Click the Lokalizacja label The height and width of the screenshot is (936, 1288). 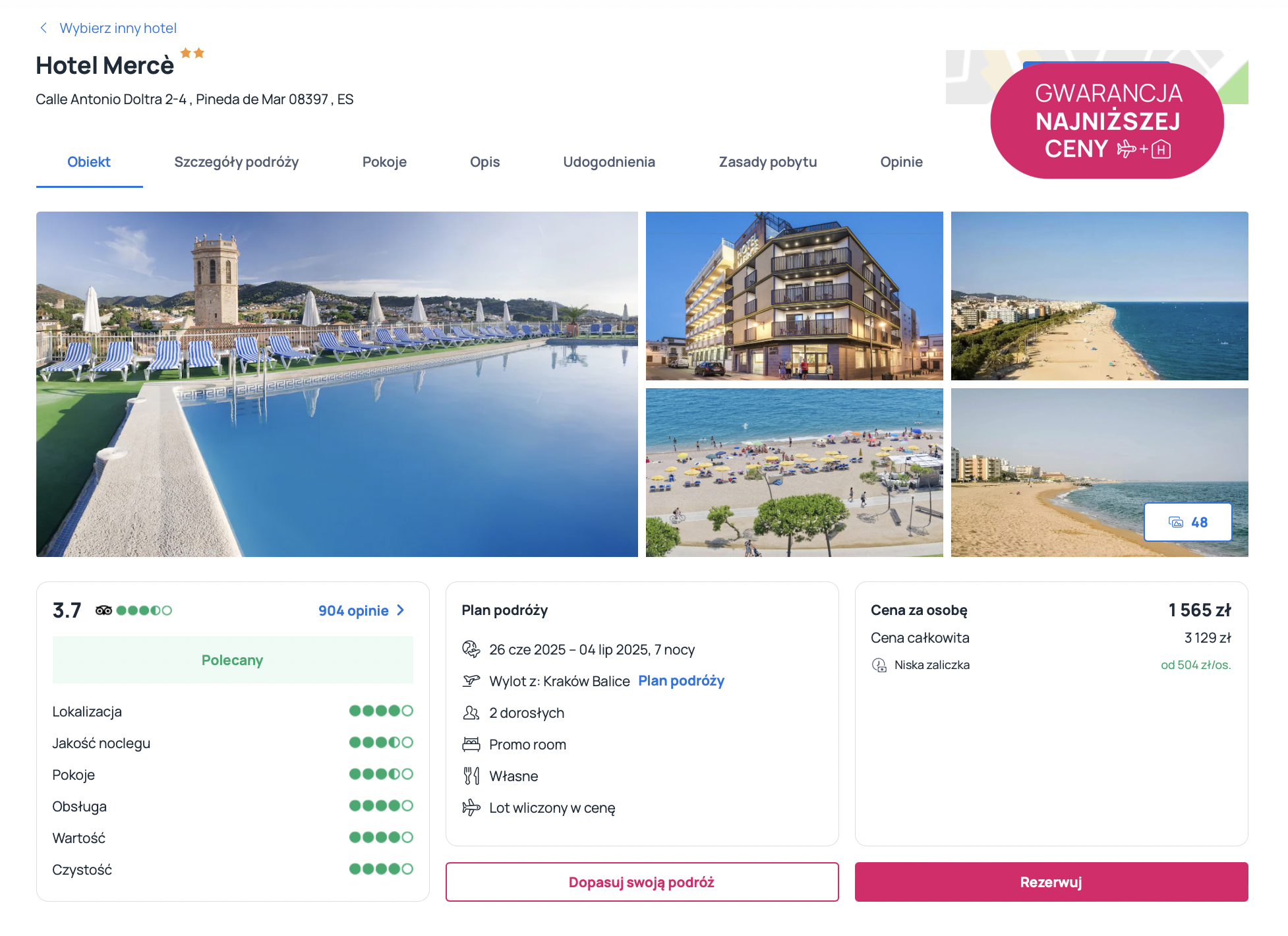[87, 712]
